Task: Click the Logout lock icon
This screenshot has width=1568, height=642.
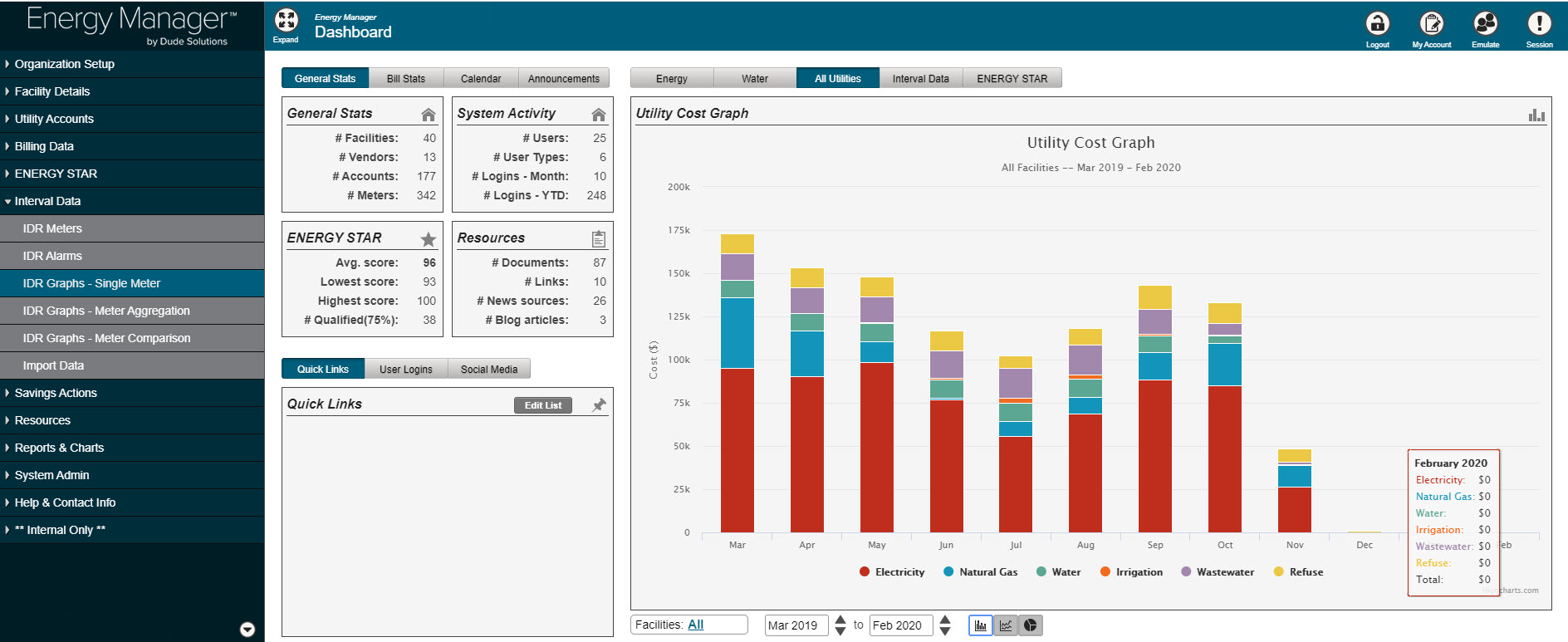Action: click(x=1377, y=22)
